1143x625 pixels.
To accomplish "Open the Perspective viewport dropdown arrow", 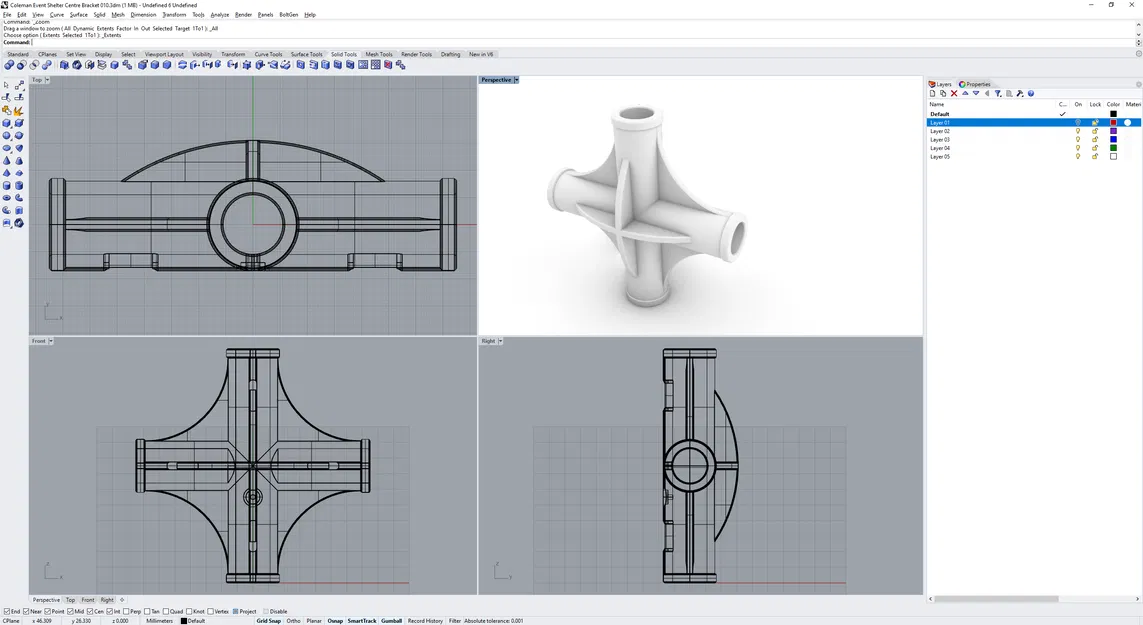I will click(x=516, y=80).
